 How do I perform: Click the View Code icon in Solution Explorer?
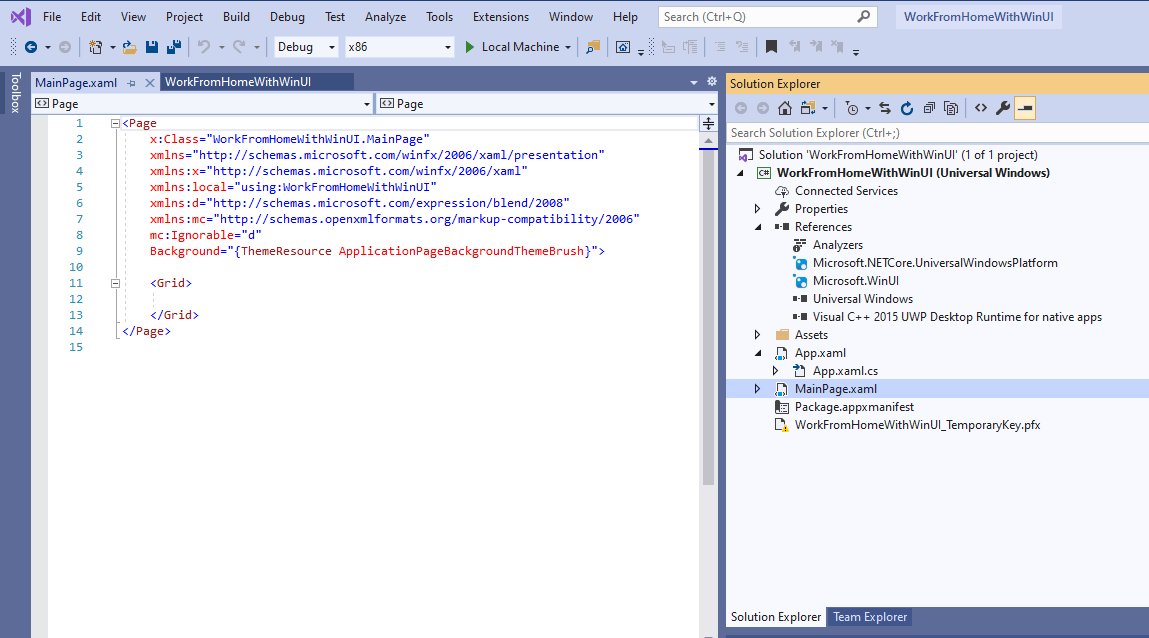(980, 108)
